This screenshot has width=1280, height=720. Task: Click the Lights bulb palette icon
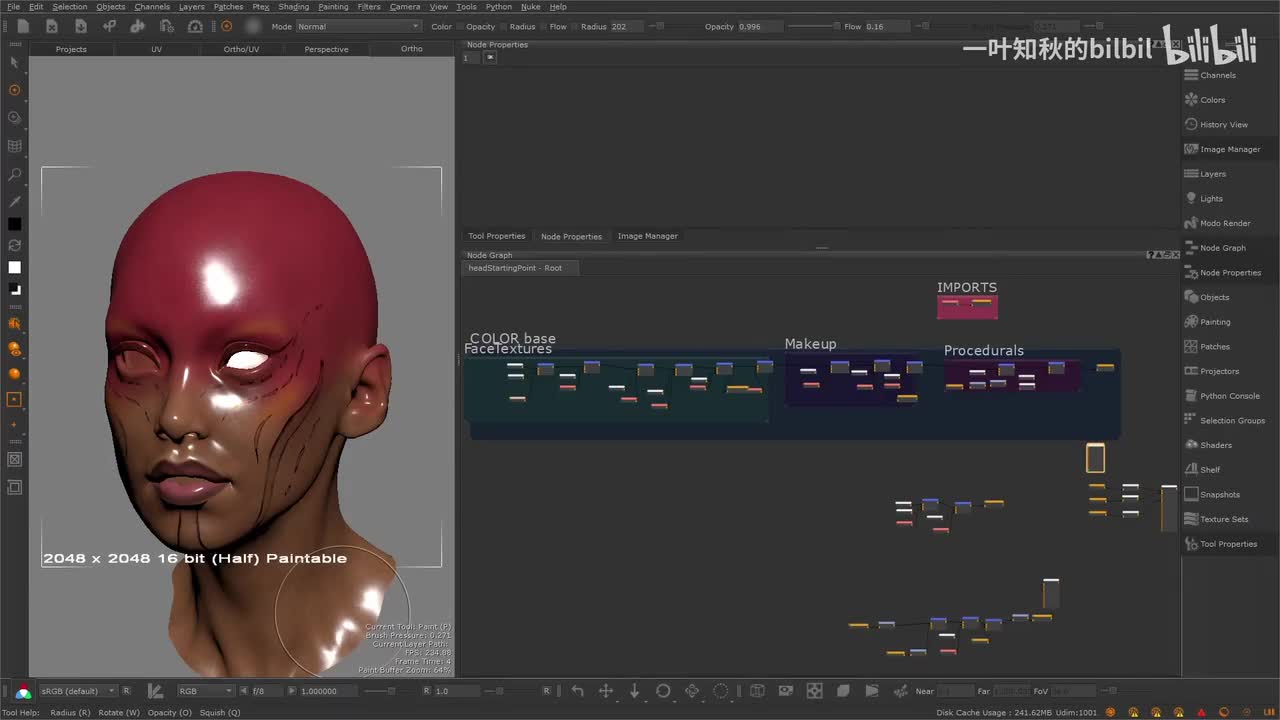[1191, 198]
